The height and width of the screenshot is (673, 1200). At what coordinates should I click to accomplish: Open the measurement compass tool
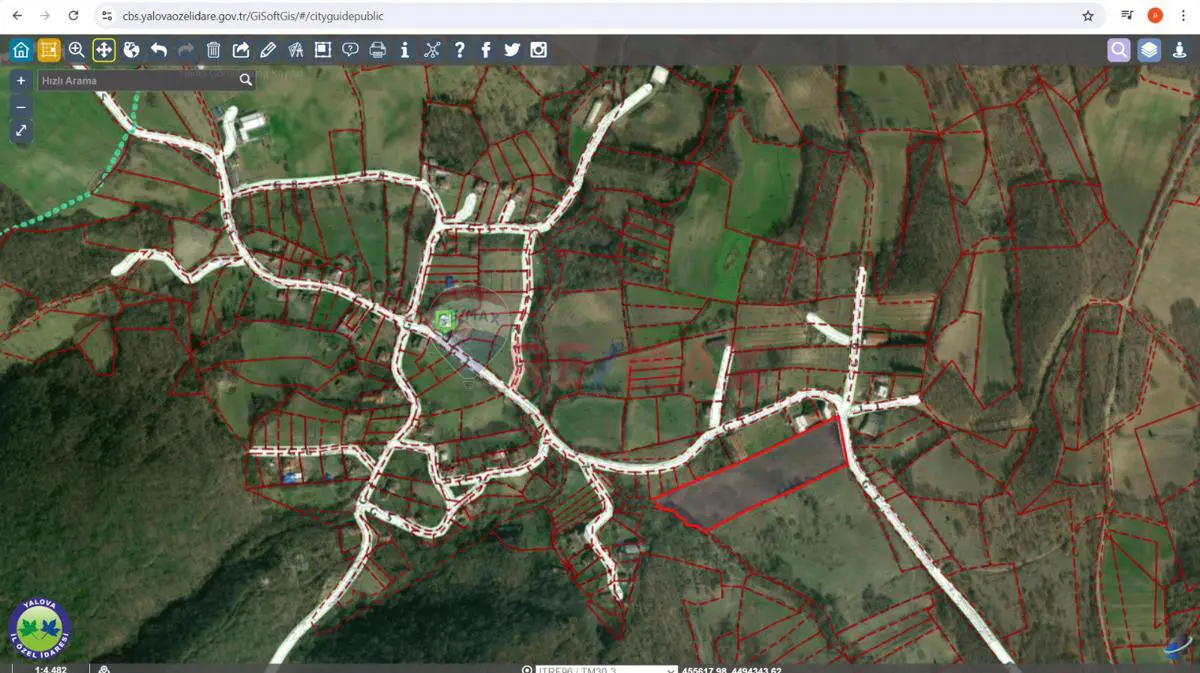tap(295, 50)
